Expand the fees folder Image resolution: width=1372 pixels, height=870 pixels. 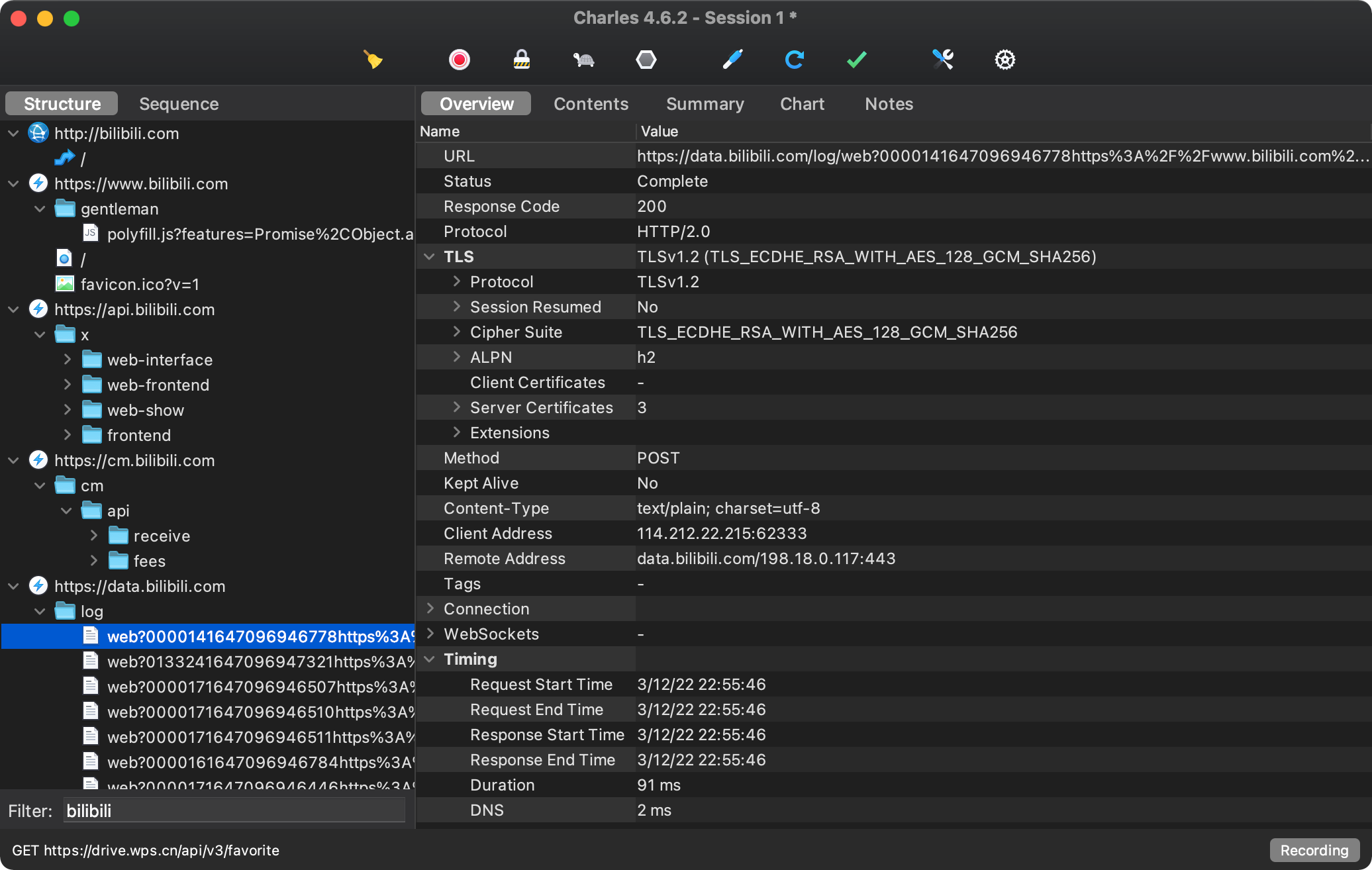93,561
